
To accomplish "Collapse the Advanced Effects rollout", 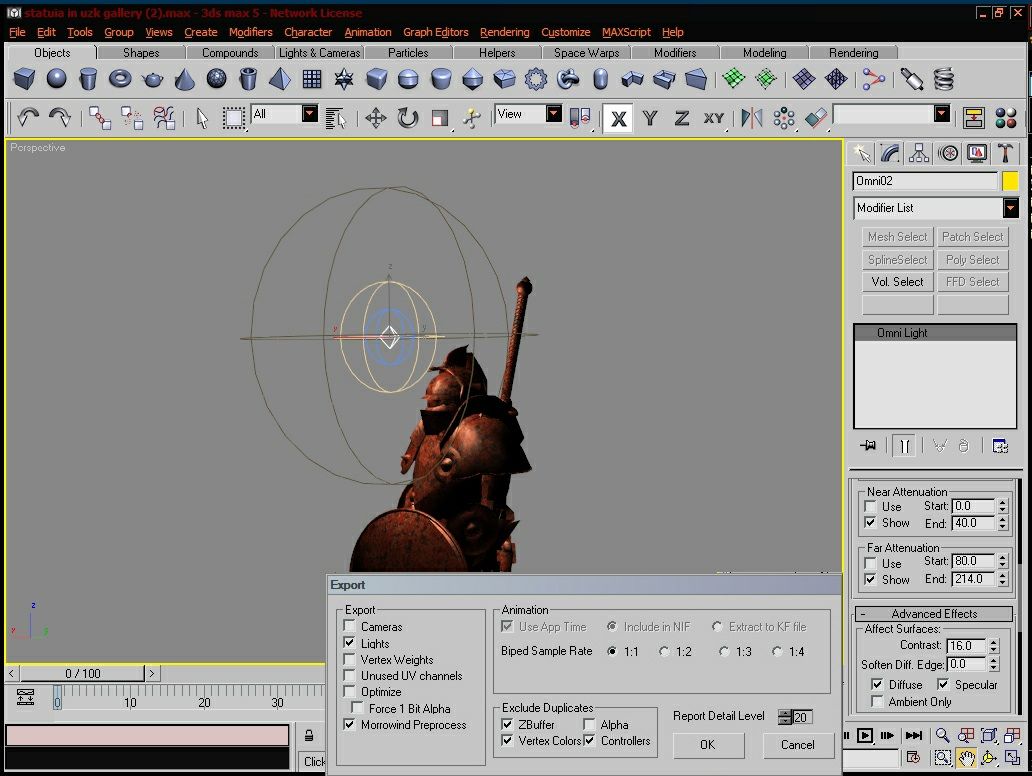I will [x=933, y=613].
